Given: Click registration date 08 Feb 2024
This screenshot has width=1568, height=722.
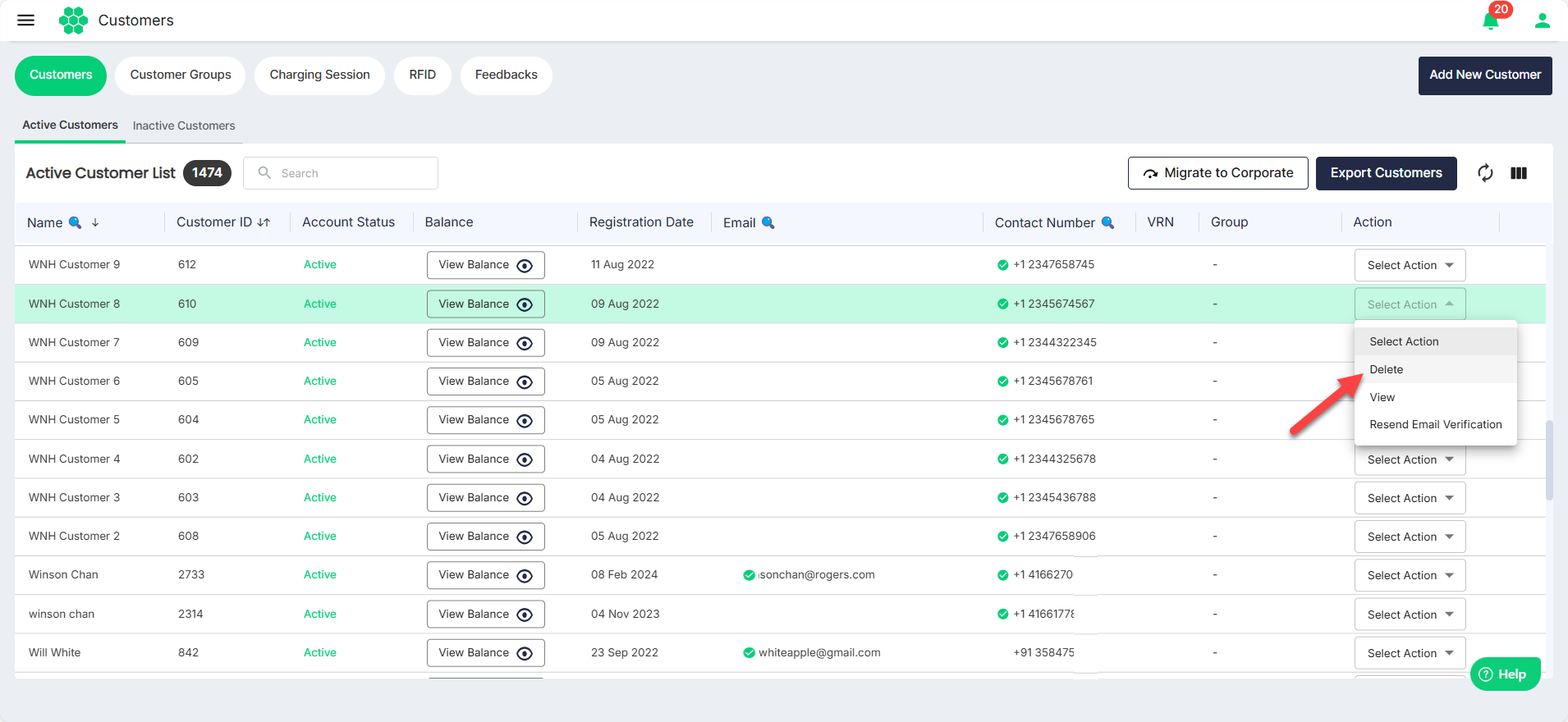Looking at the screenshot, I should [624, 574].
